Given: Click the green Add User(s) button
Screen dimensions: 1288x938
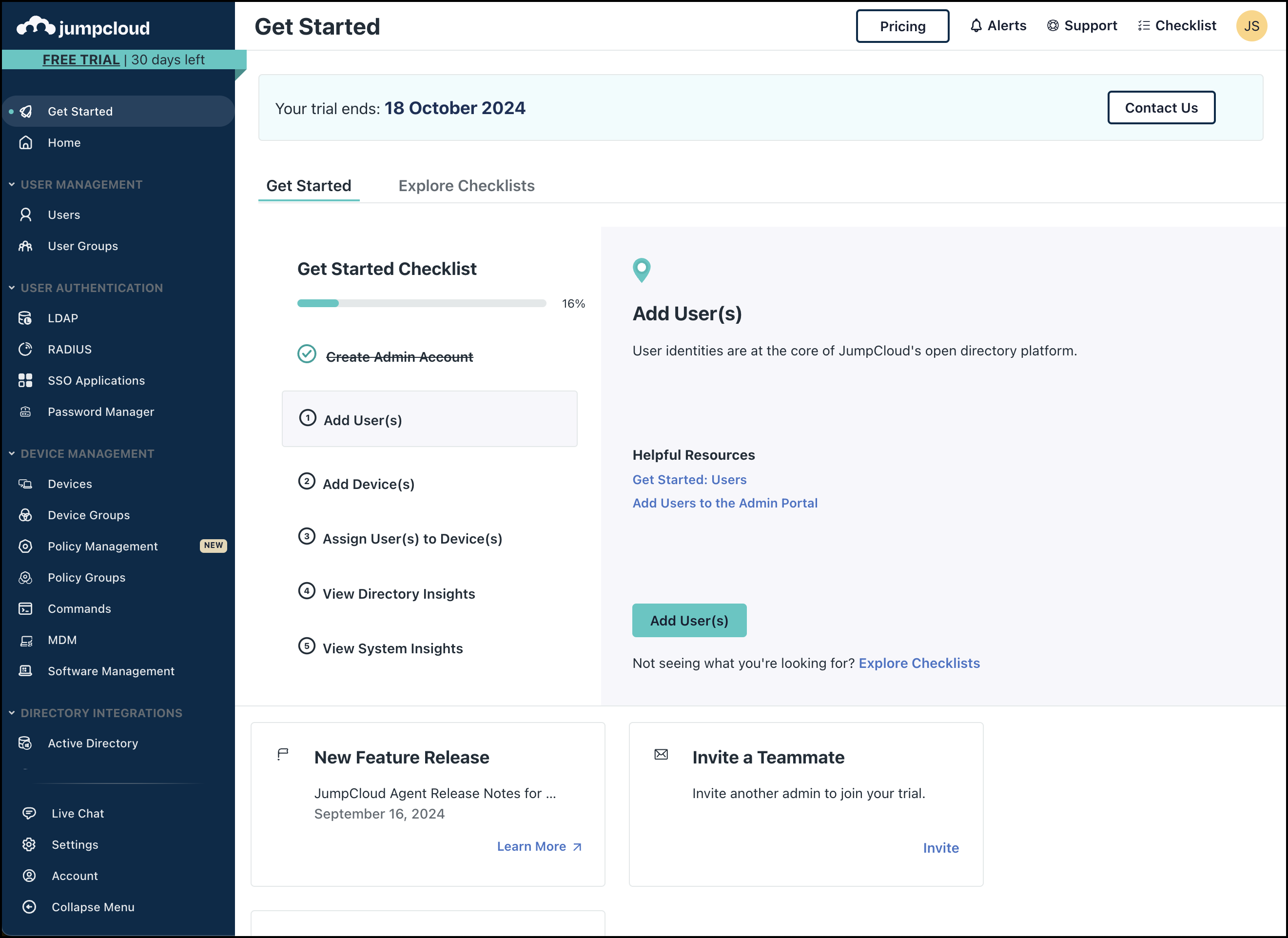Looking at the screenshot, I should coord(689,620).
